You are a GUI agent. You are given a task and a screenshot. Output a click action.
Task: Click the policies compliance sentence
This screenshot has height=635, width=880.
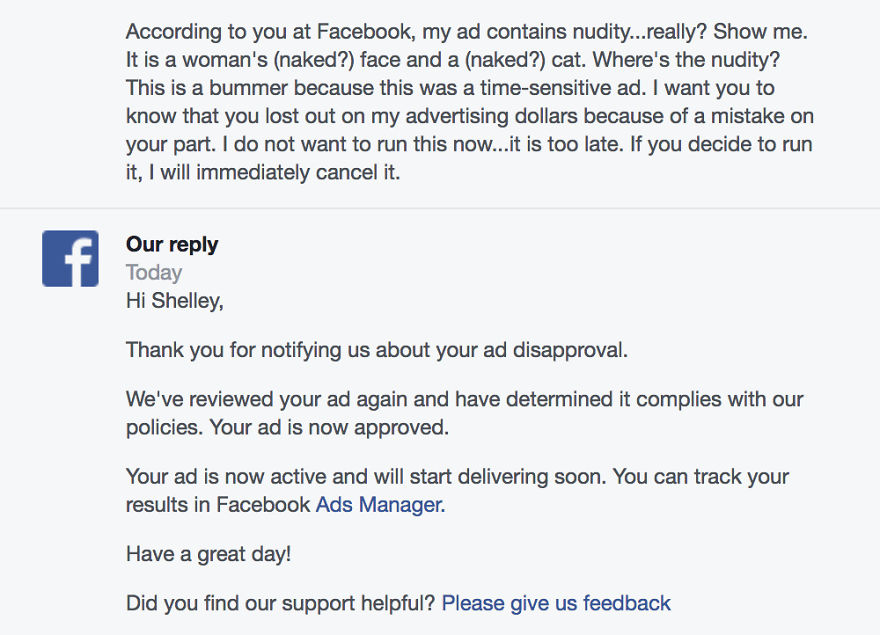point(463,398)
